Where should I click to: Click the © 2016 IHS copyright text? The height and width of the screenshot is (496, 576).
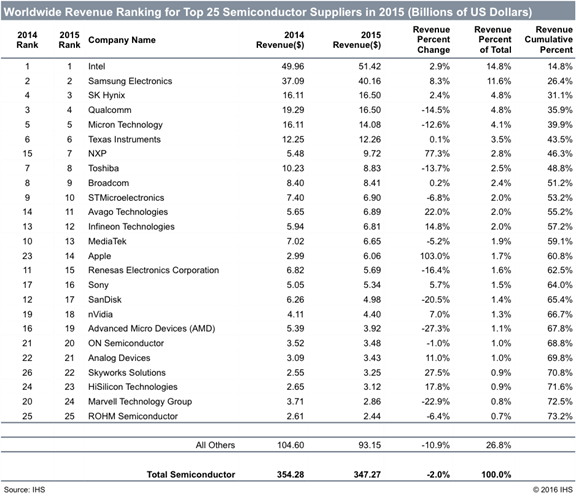(553, 490)
